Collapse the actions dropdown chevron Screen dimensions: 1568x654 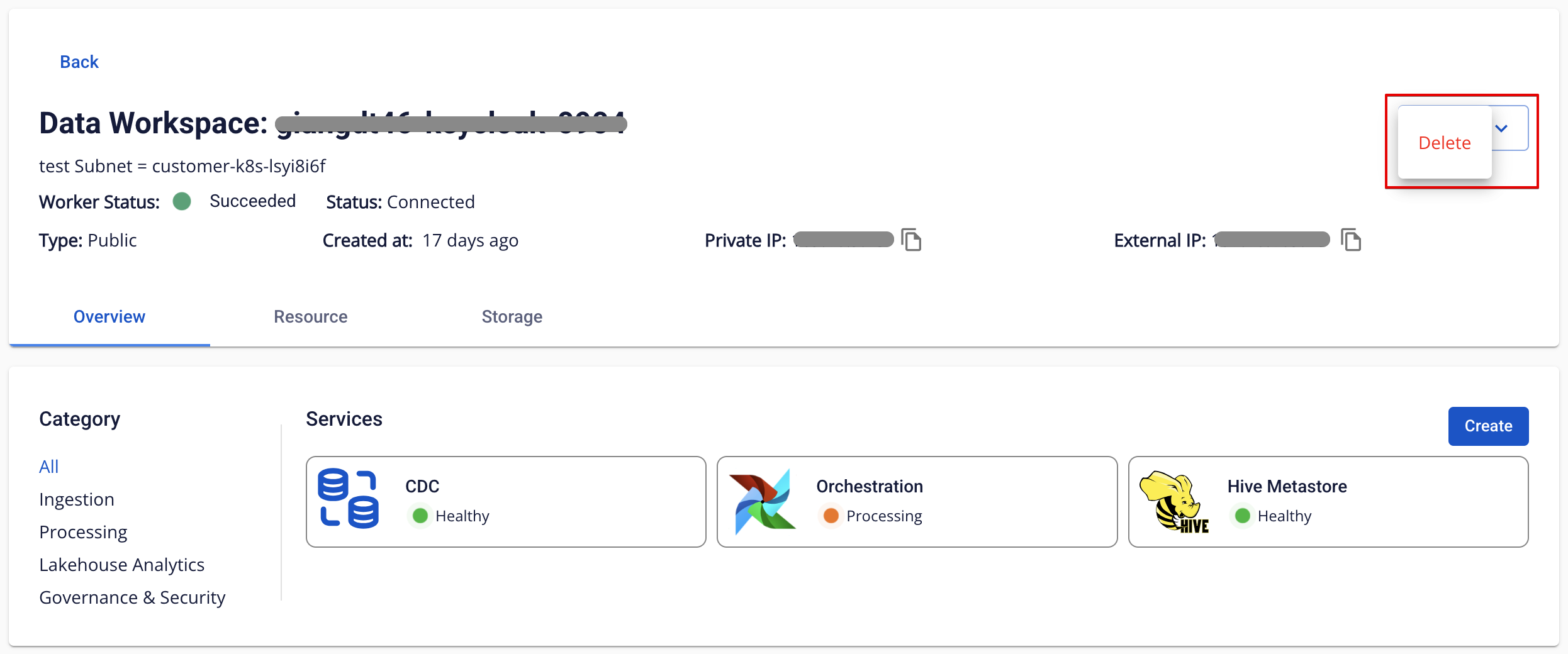pos(1501,128)
